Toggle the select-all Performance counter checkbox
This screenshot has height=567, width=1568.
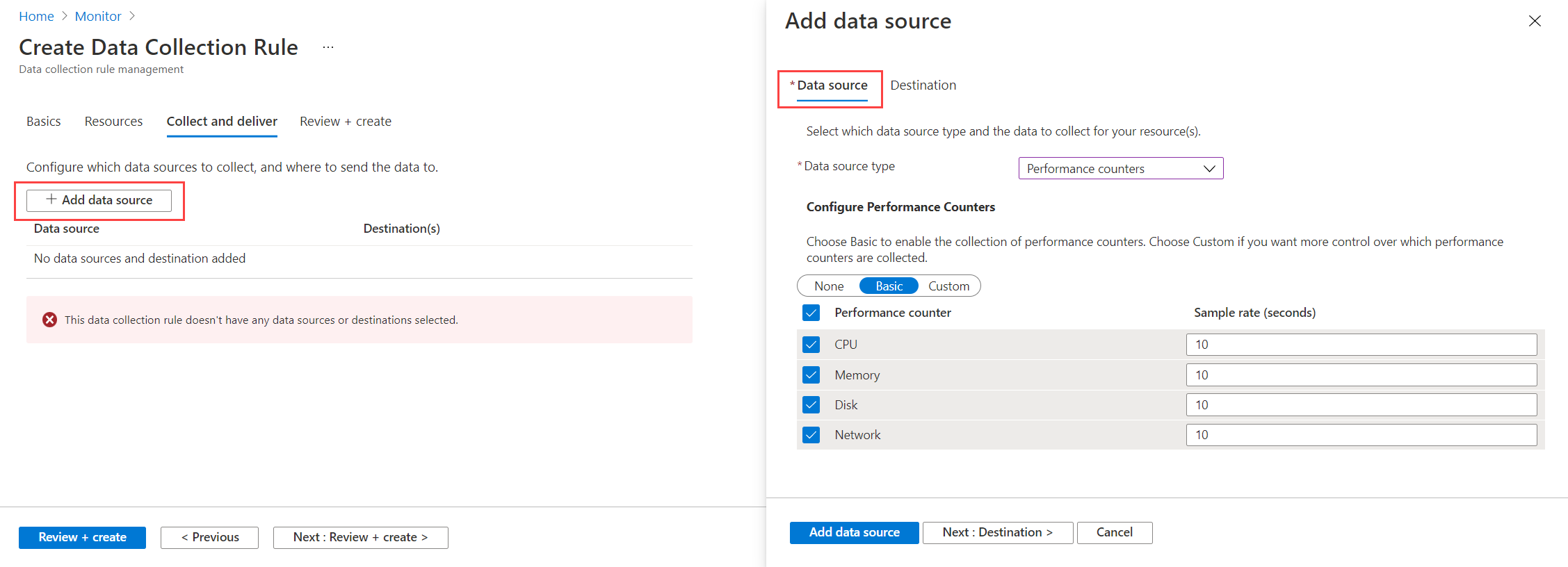pyautogui.click(x=811, y=313)
